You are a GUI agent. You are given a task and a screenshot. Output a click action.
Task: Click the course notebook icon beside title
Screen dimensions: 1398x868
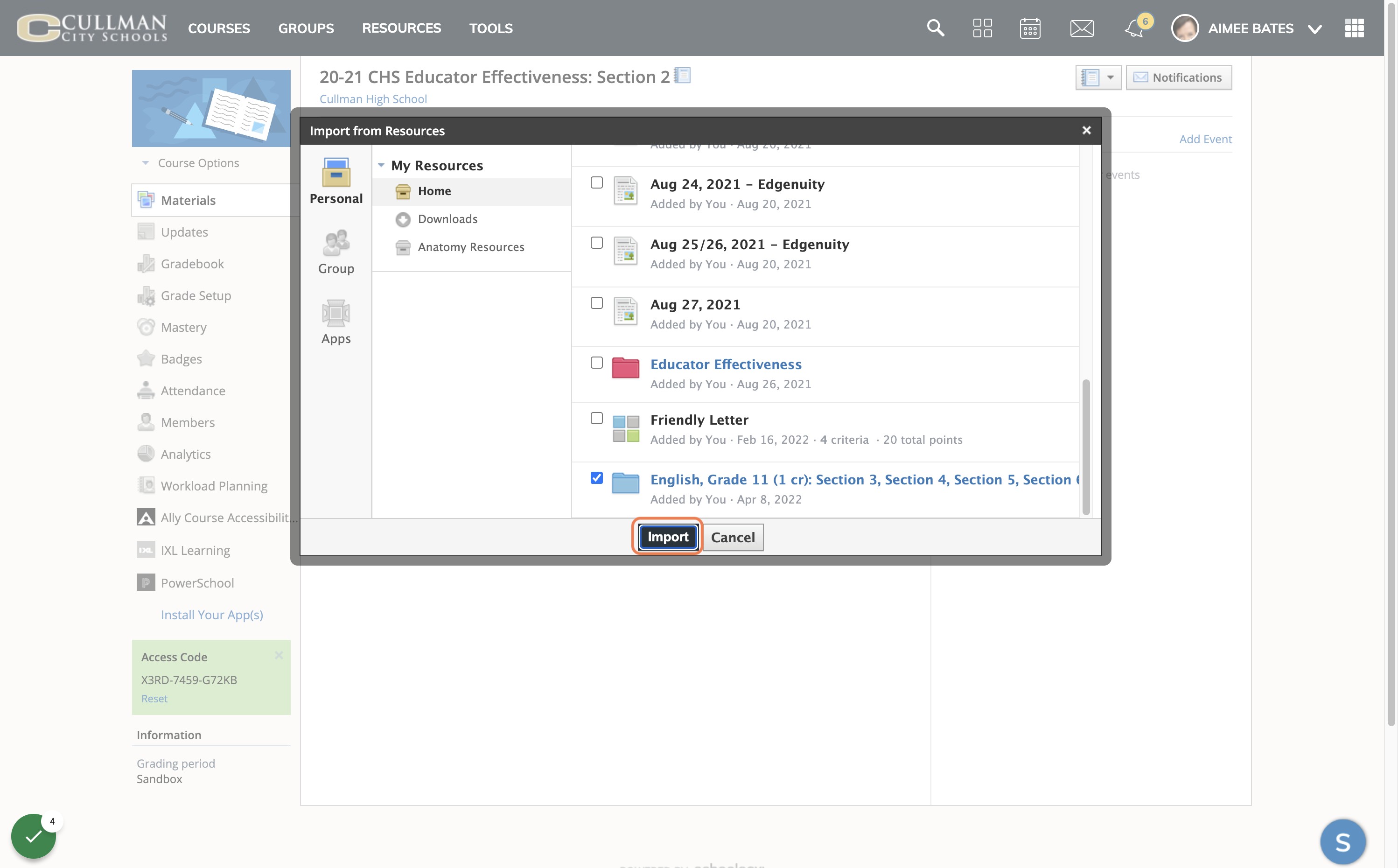[x=682, y=75]
